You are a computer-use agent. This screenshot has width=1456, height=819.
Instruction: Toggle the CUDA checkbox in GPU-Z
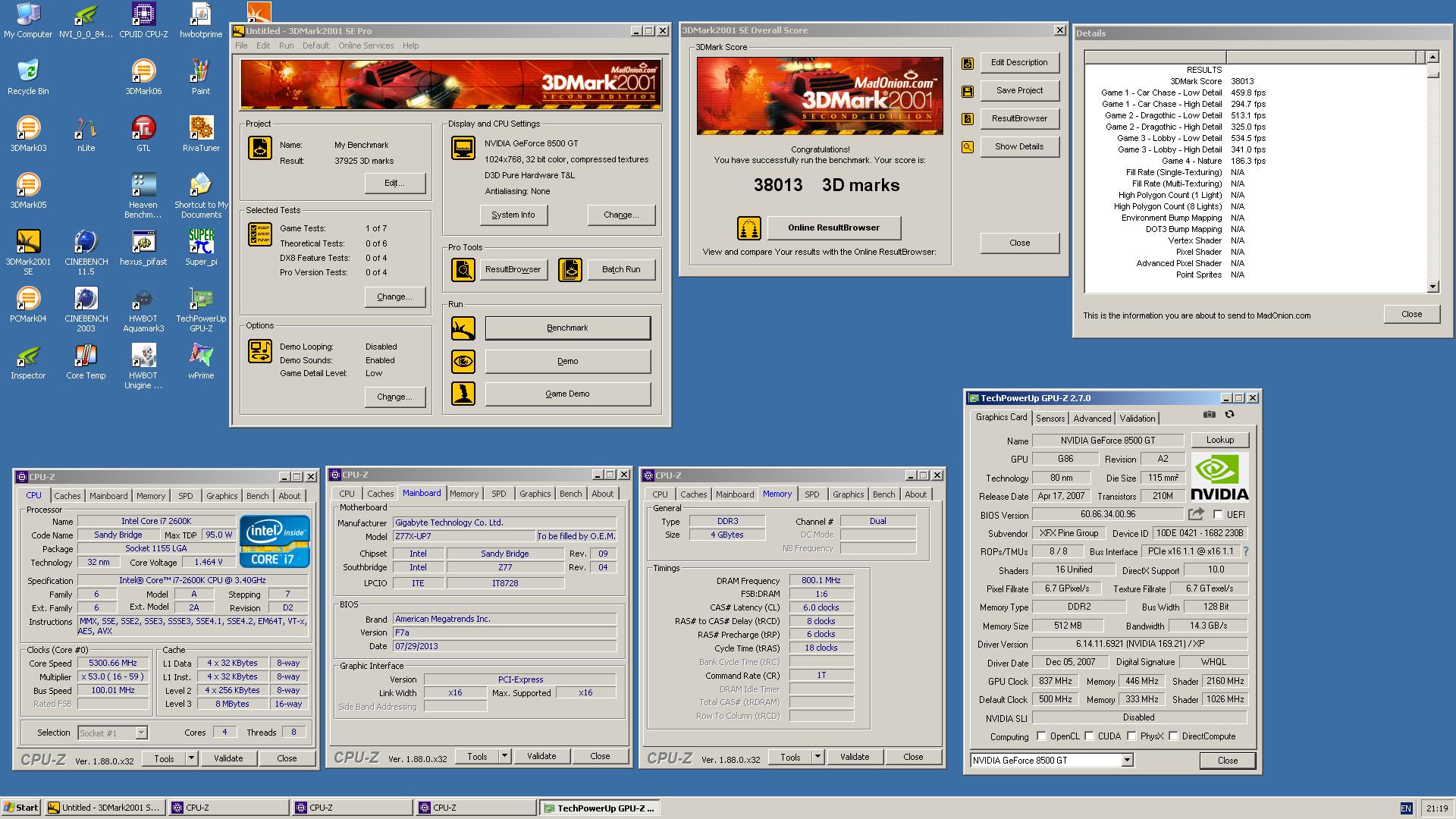point(1089,736)
